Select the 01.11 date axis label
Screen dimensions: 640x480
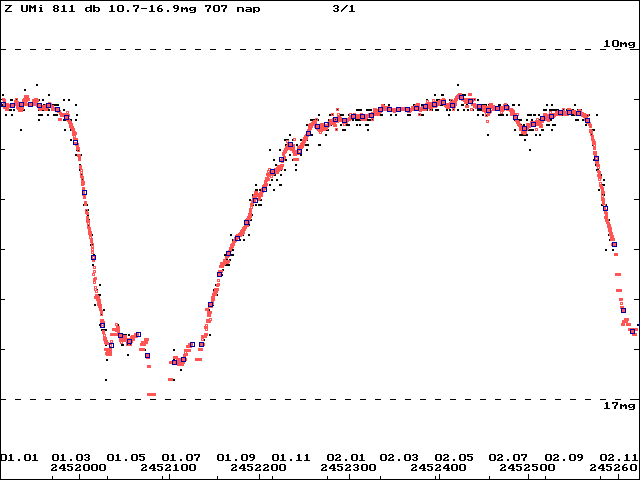[x=290, y=458]
